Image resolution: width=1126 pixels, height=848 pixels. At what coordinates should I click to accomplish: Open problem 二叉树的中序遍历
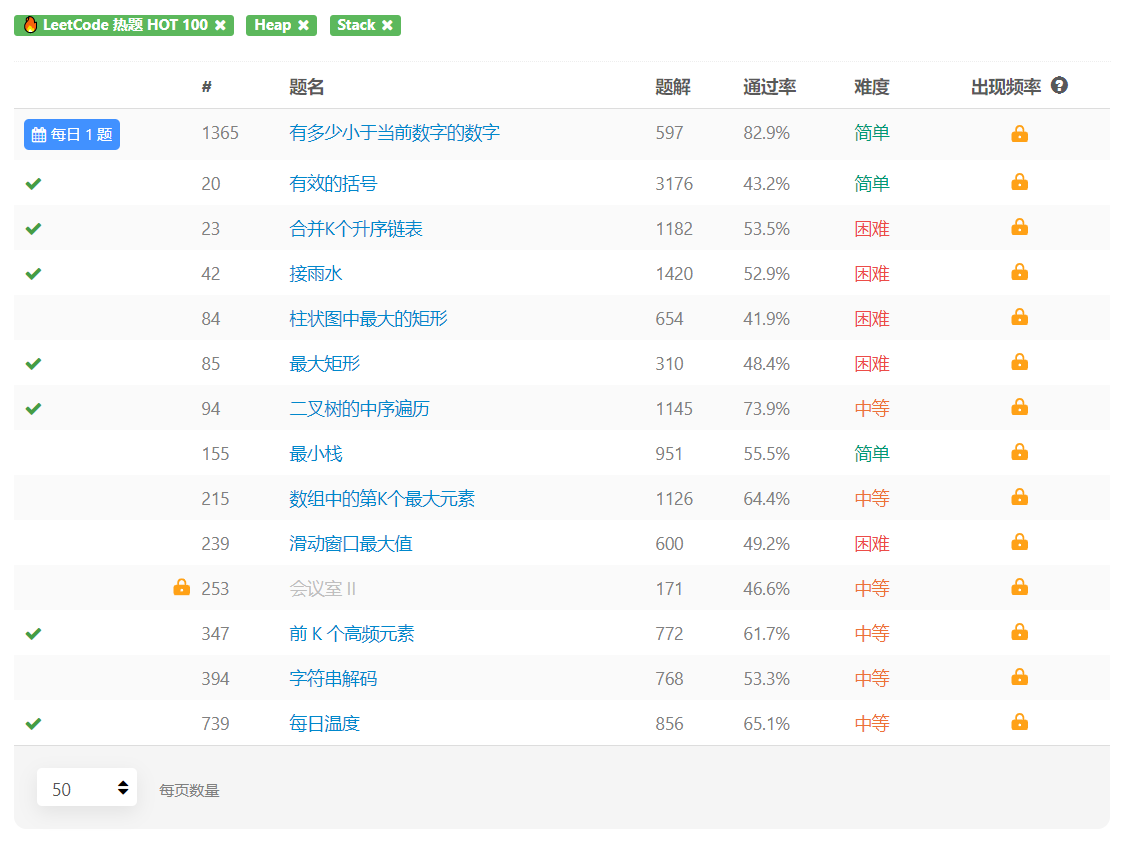click(x=359, y=409)
